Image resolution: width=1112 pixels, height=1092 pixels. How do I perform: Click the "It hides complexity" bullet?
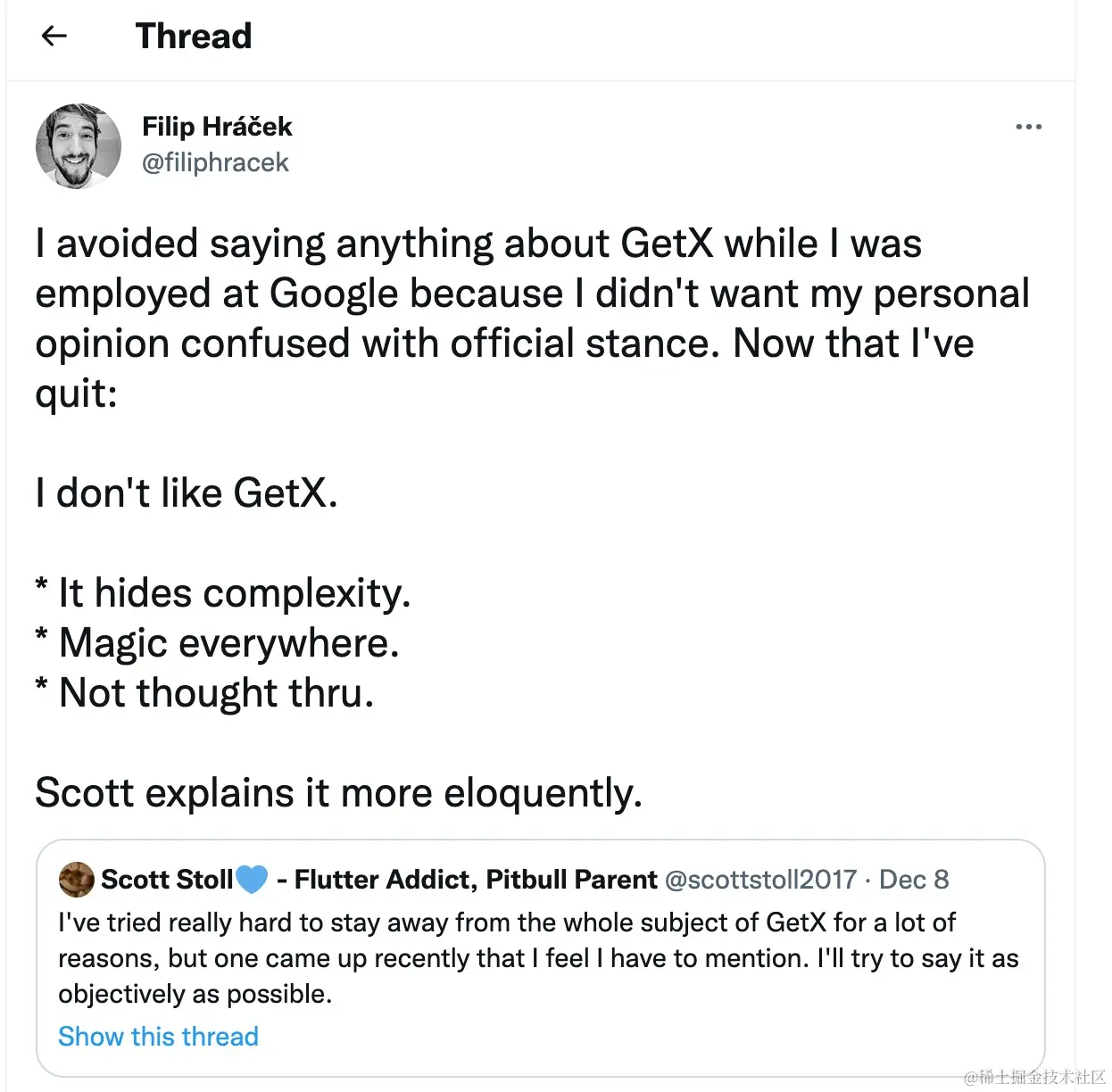[x=232, y=593]
